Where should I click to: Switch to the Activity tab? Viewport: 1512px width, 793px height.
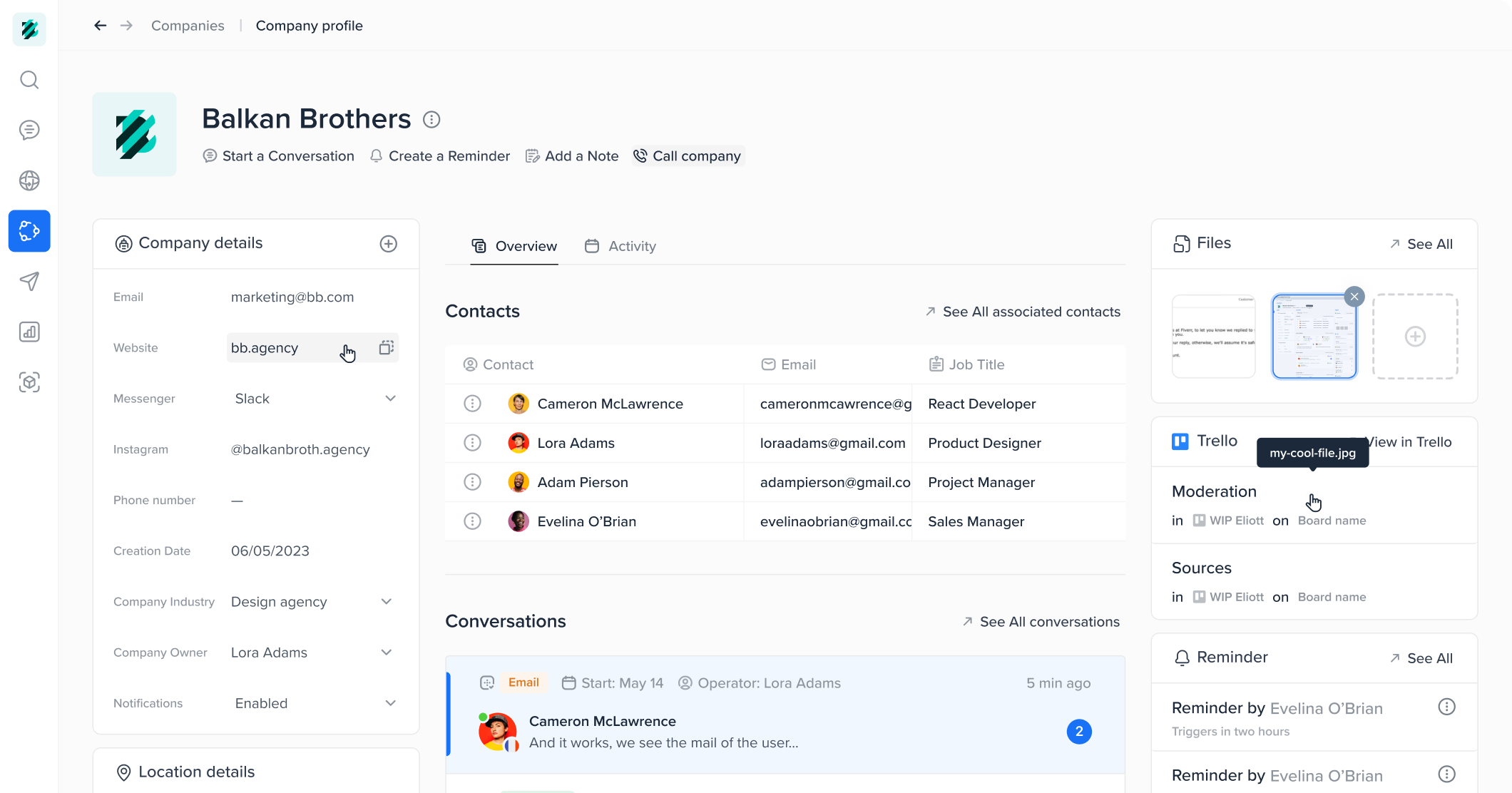coord(633,245)
